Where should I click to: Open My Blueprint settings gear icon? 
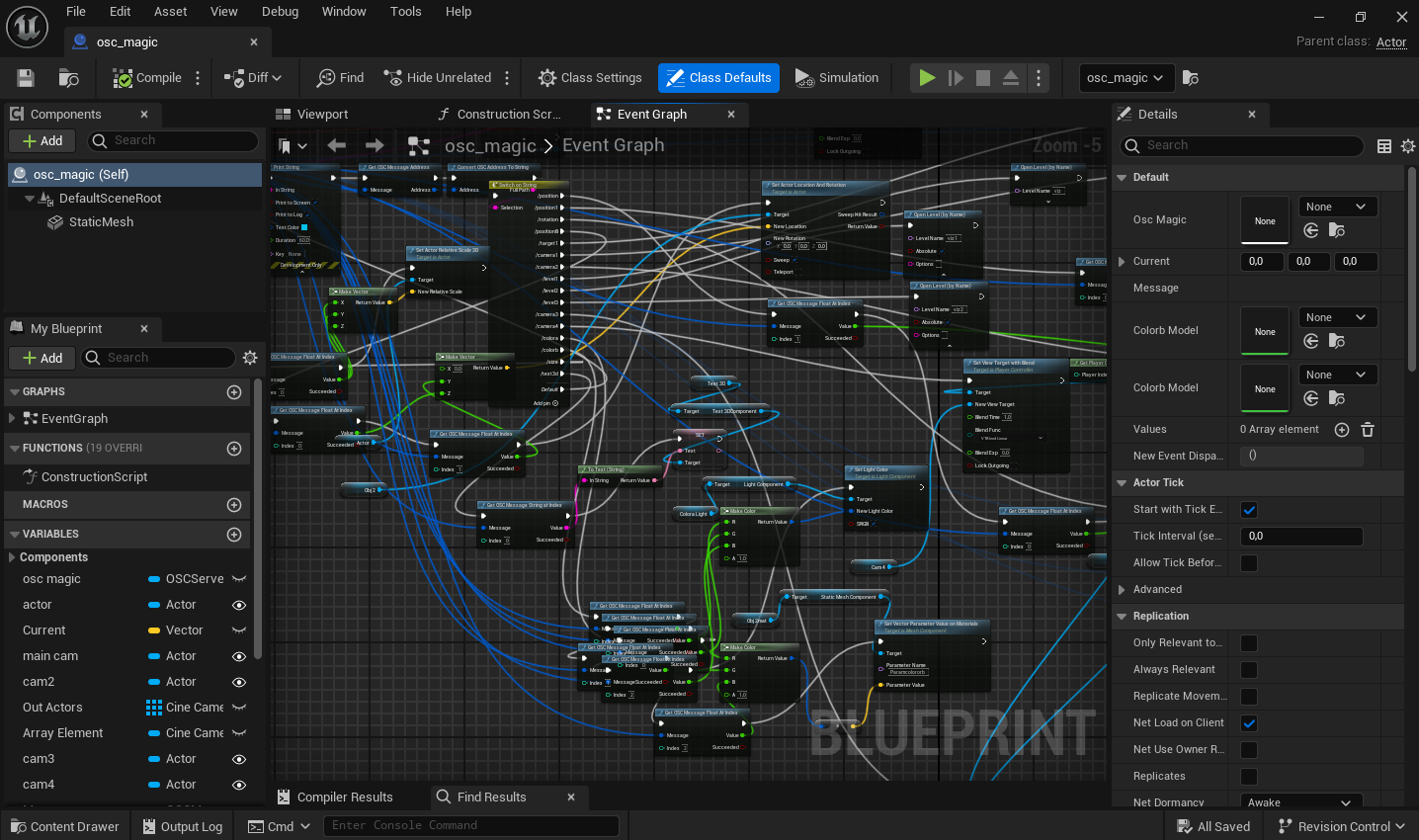(250, 358)
